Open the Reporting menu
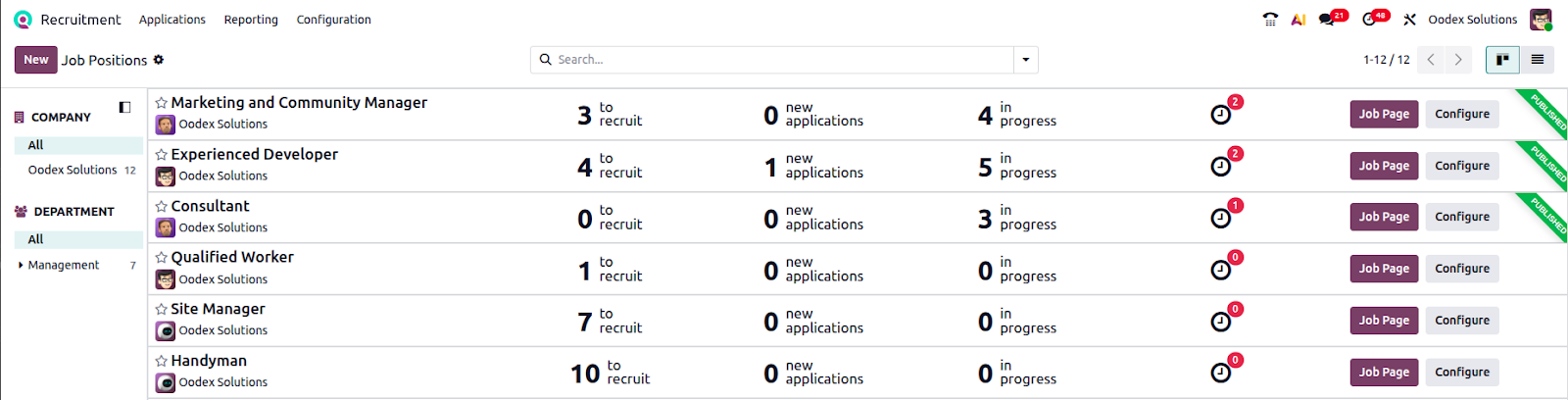1568x400 pixels. (251, 20)
